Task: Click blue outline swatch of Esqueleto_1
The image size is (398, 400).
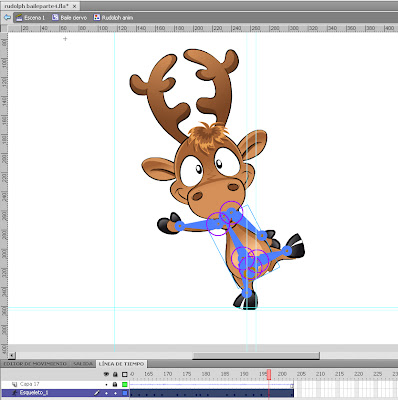Action: pos(125,393)
